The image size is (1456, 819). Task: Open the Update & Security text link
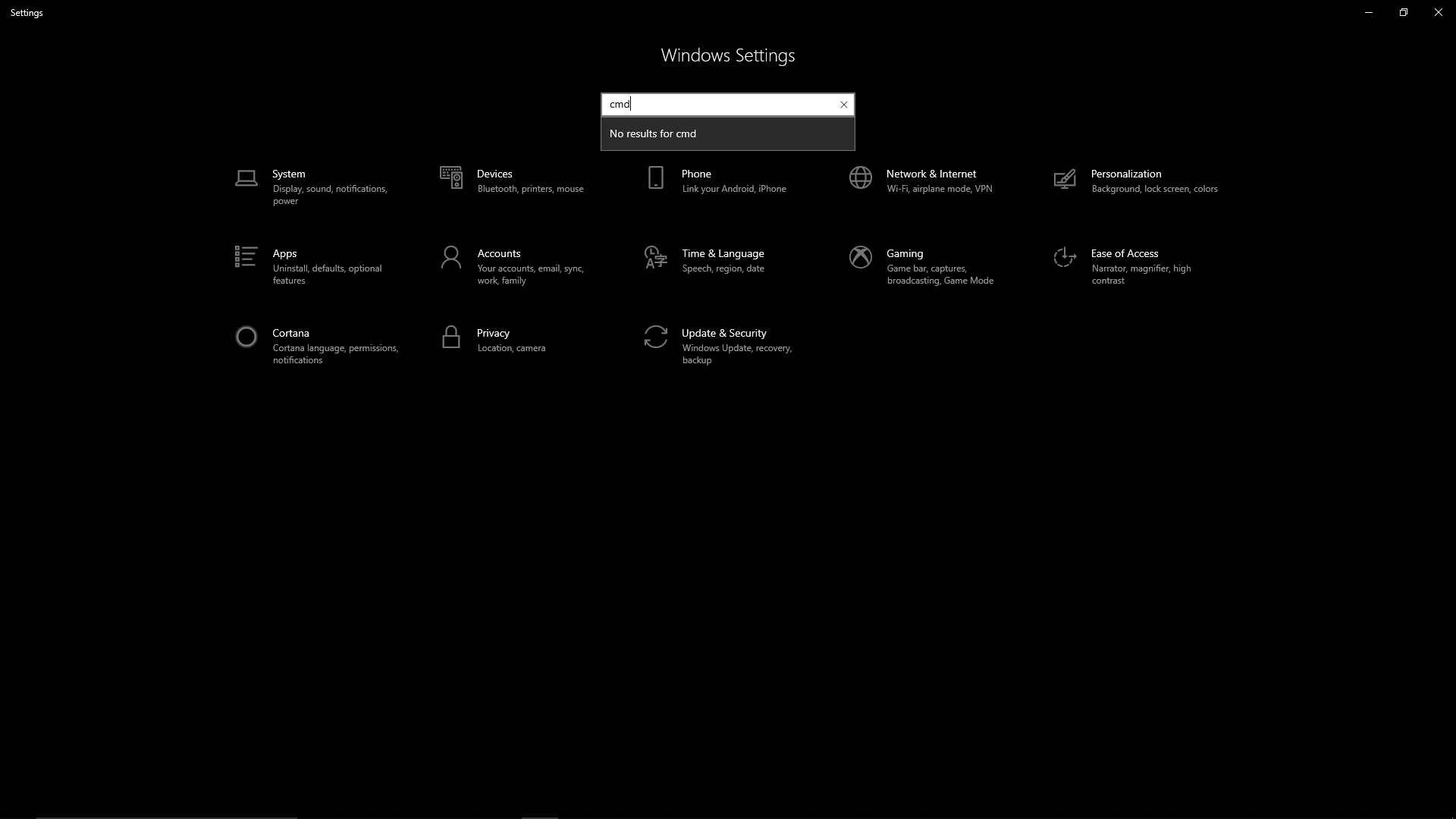(723, 333)
